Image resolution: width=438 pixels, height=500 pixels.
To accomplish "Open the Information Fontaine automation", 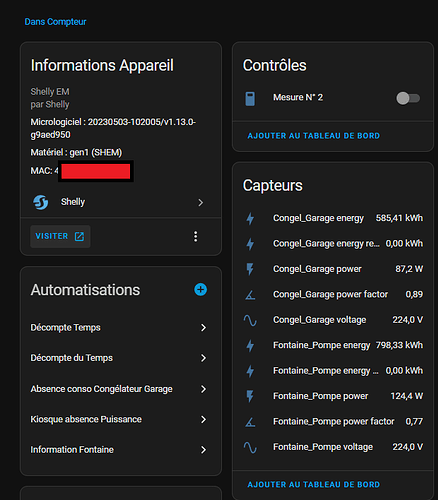I will [119, 450].
